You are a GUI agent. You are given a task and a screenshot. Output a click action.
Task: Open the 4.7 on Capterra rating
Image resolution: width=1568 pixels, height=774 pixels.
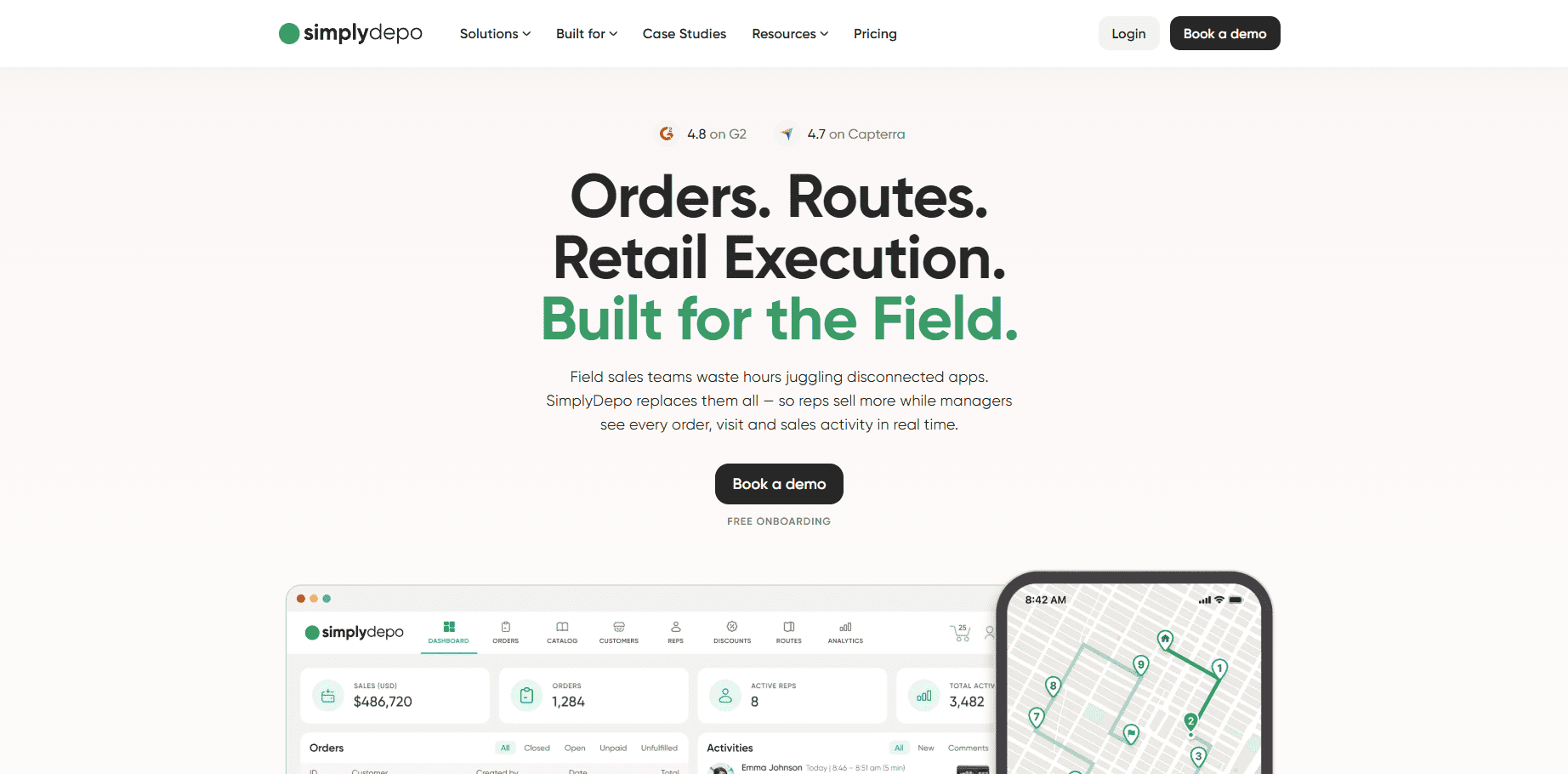(856, 134)
